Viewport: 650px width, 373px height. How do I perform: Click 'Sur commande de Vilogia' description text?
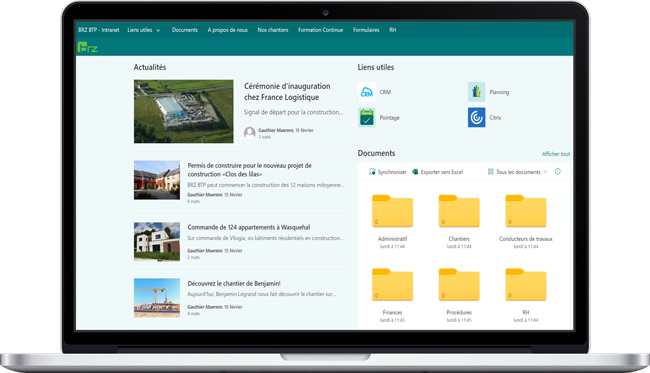[x=265, y=238]
